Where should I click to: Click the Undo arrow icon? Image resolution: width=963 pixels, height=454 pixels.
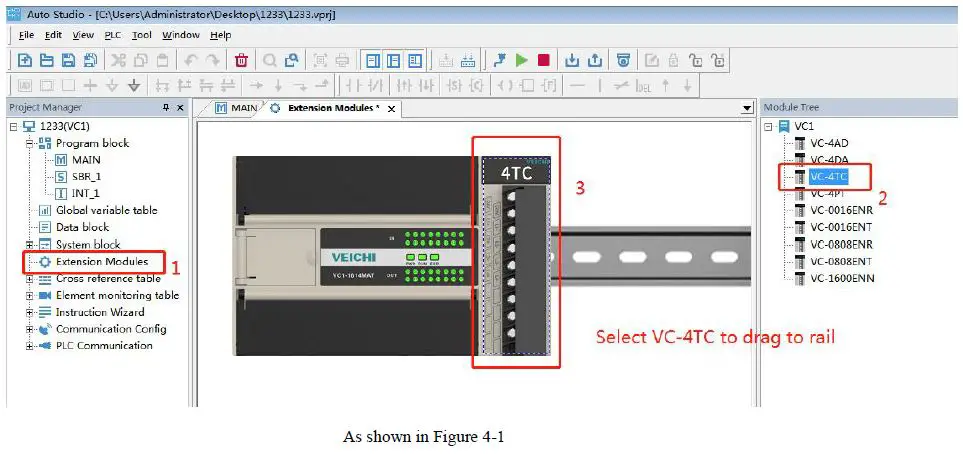click(x=190, y=60)
